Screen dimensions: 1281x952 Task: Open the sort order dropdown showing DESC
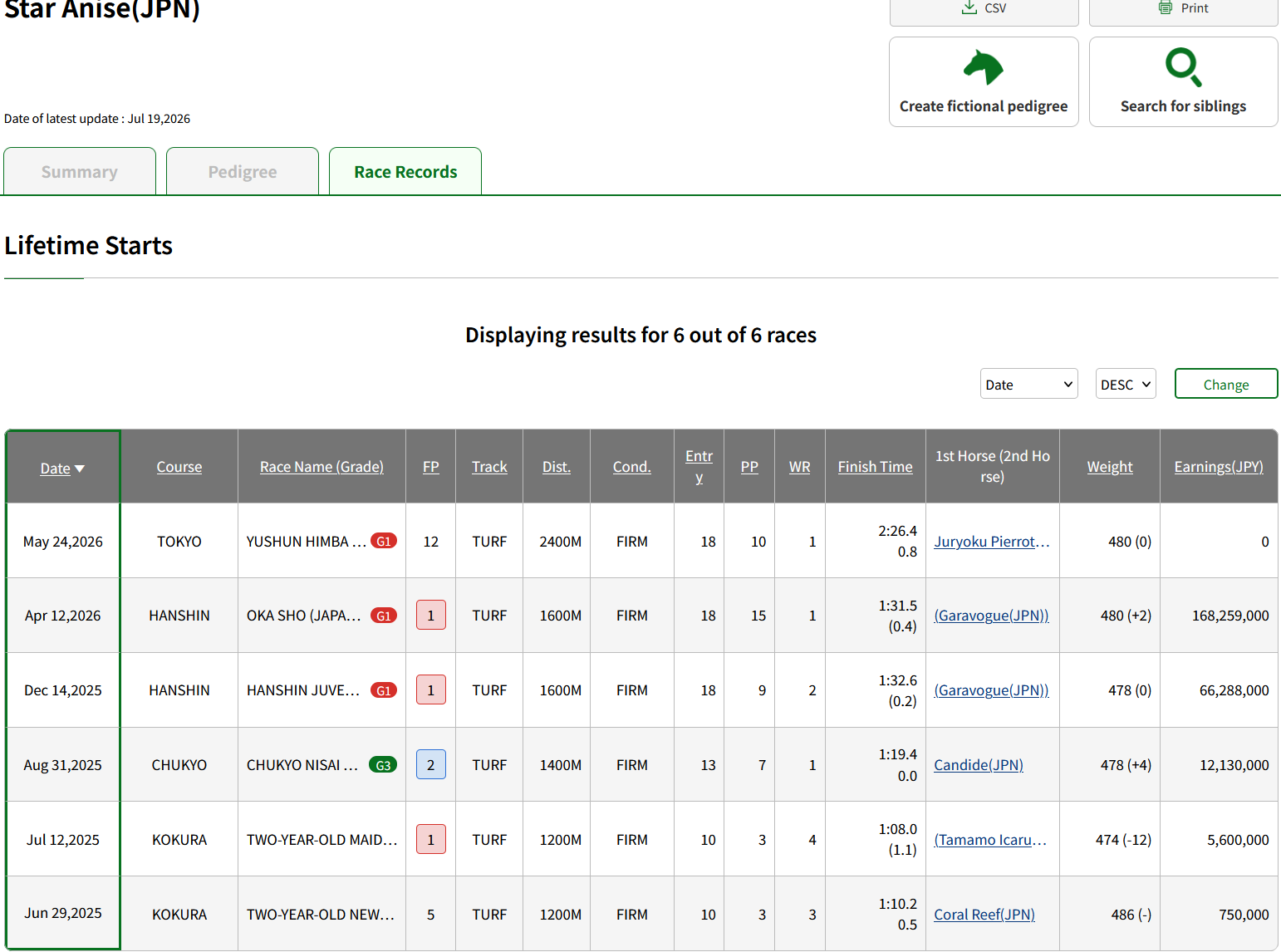[x=1126, y=384]
